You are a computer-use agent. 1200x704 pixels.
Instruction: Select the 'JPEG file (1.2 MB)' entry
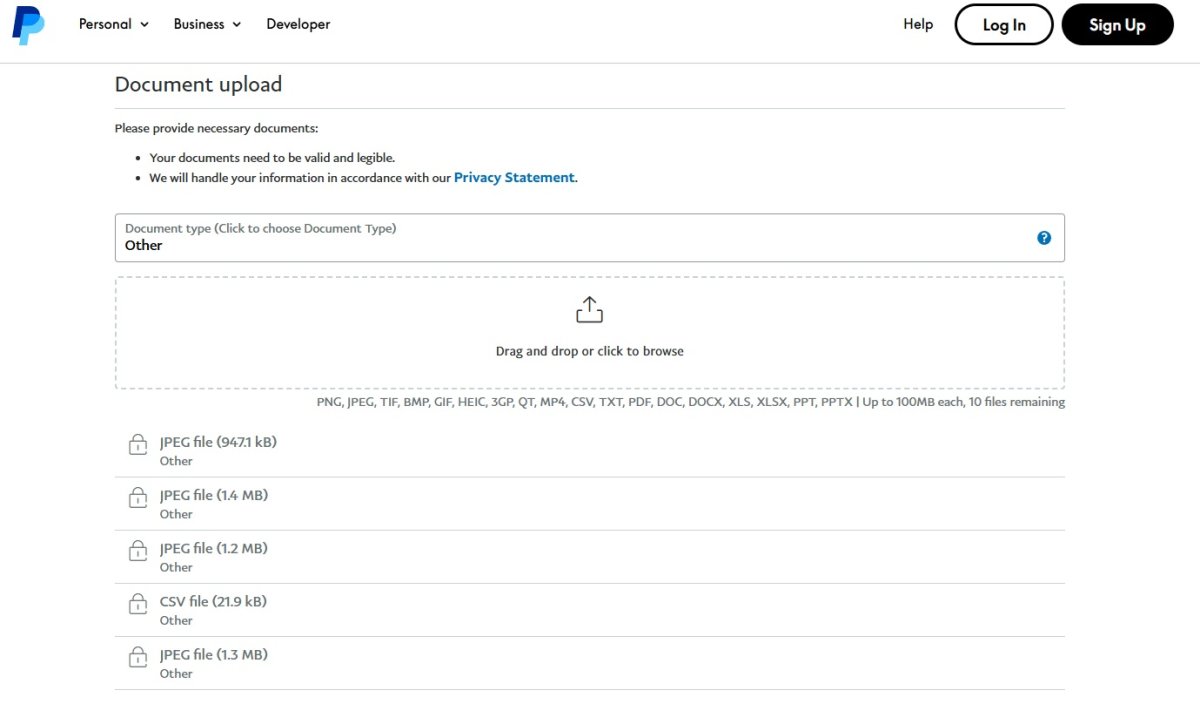(x=590, y=557)
